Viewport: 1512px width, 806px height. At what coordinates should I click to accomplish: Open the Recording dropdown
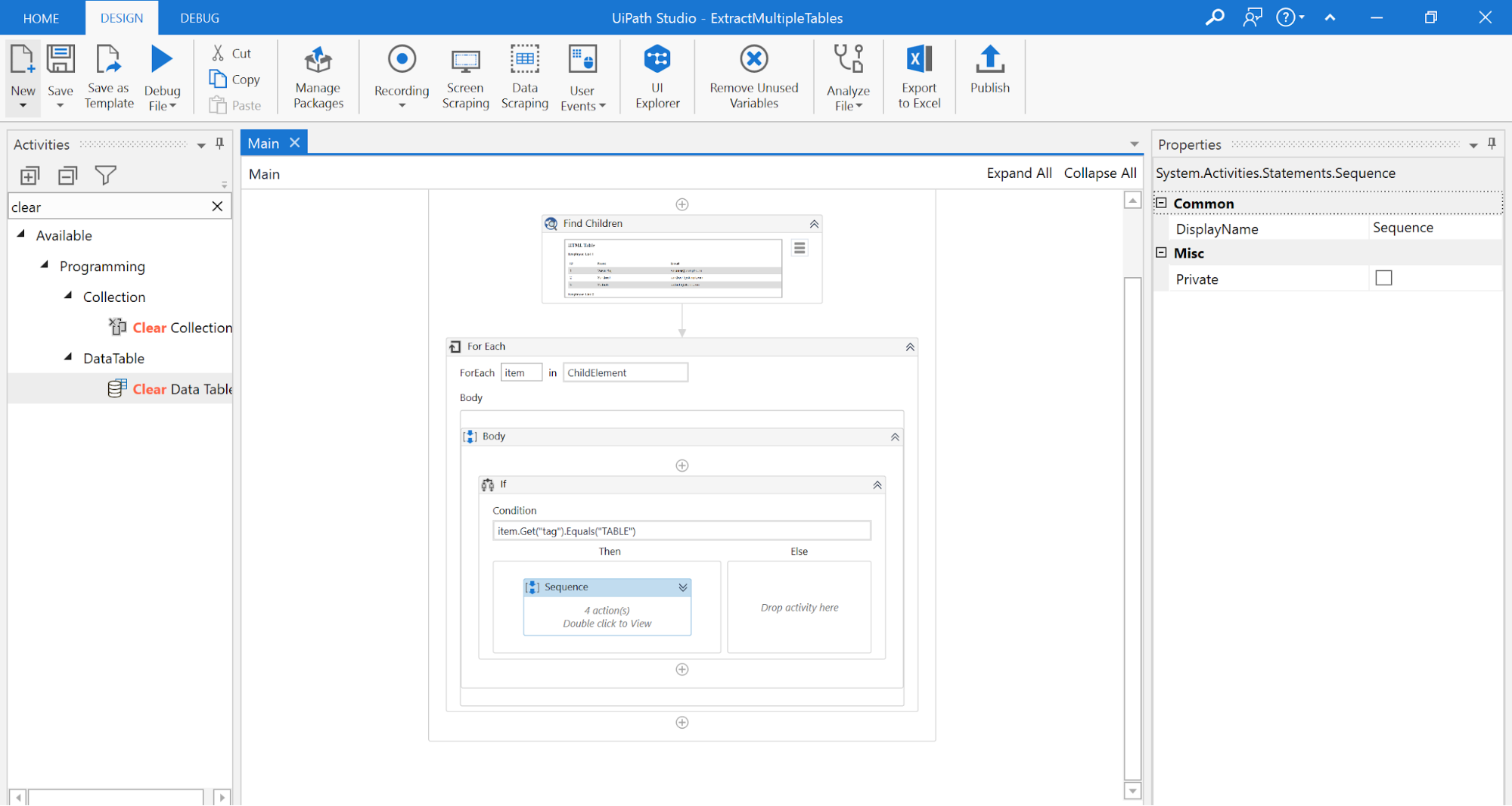pos(402,105)
